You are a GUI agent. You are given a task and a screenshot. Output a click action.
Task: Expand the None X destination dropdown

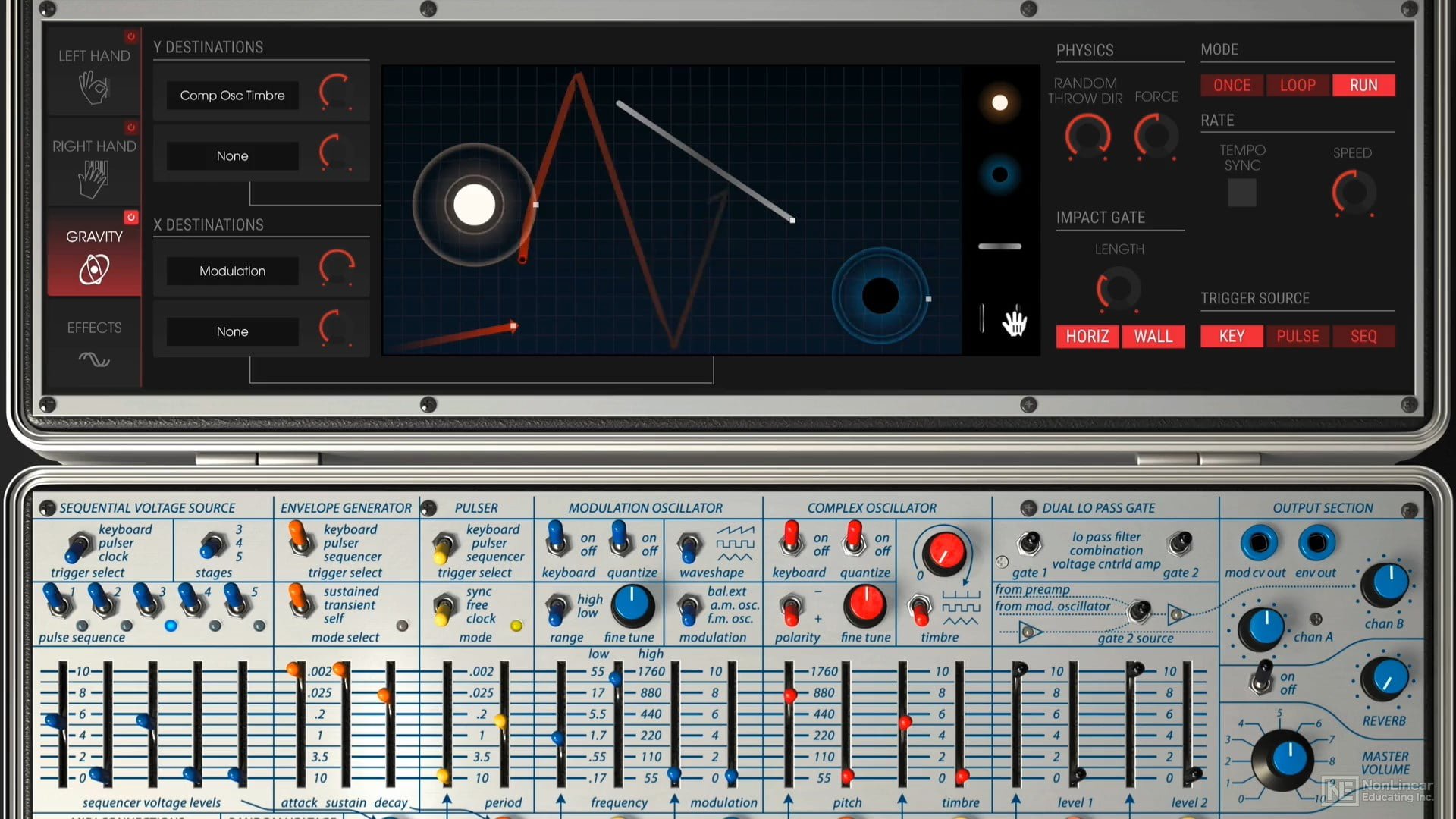(x=232, y=331)
